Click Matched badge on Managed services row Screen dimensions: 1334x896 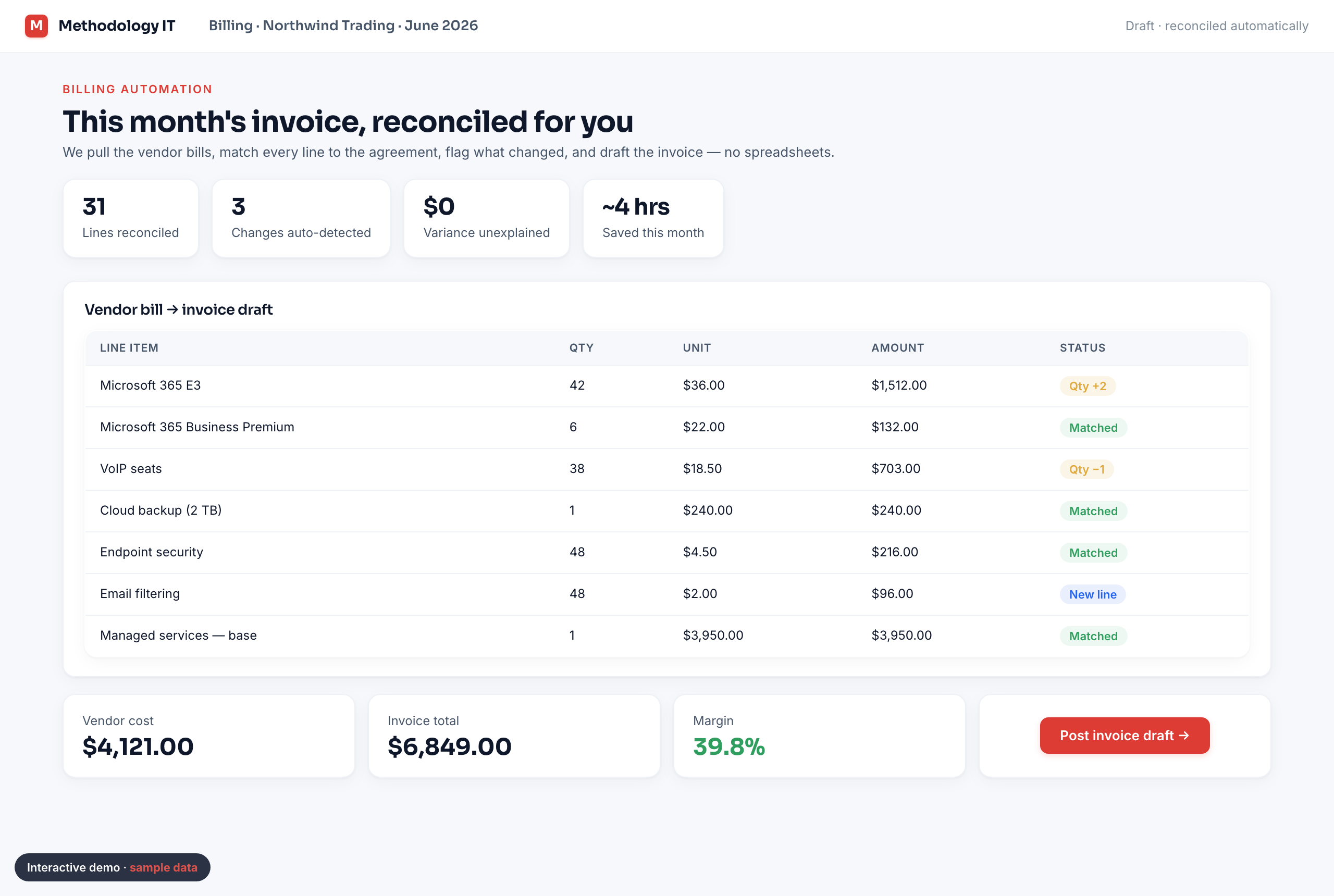1093,637
